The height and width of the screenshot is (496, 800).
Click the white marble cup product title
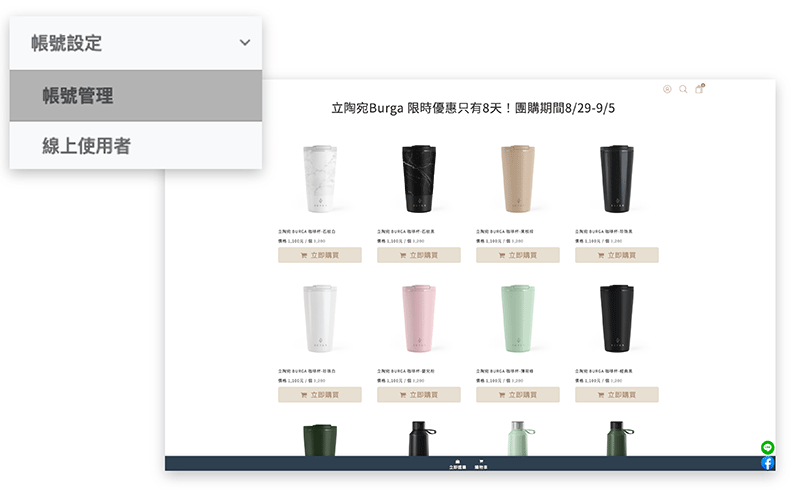tap(307, 232)
